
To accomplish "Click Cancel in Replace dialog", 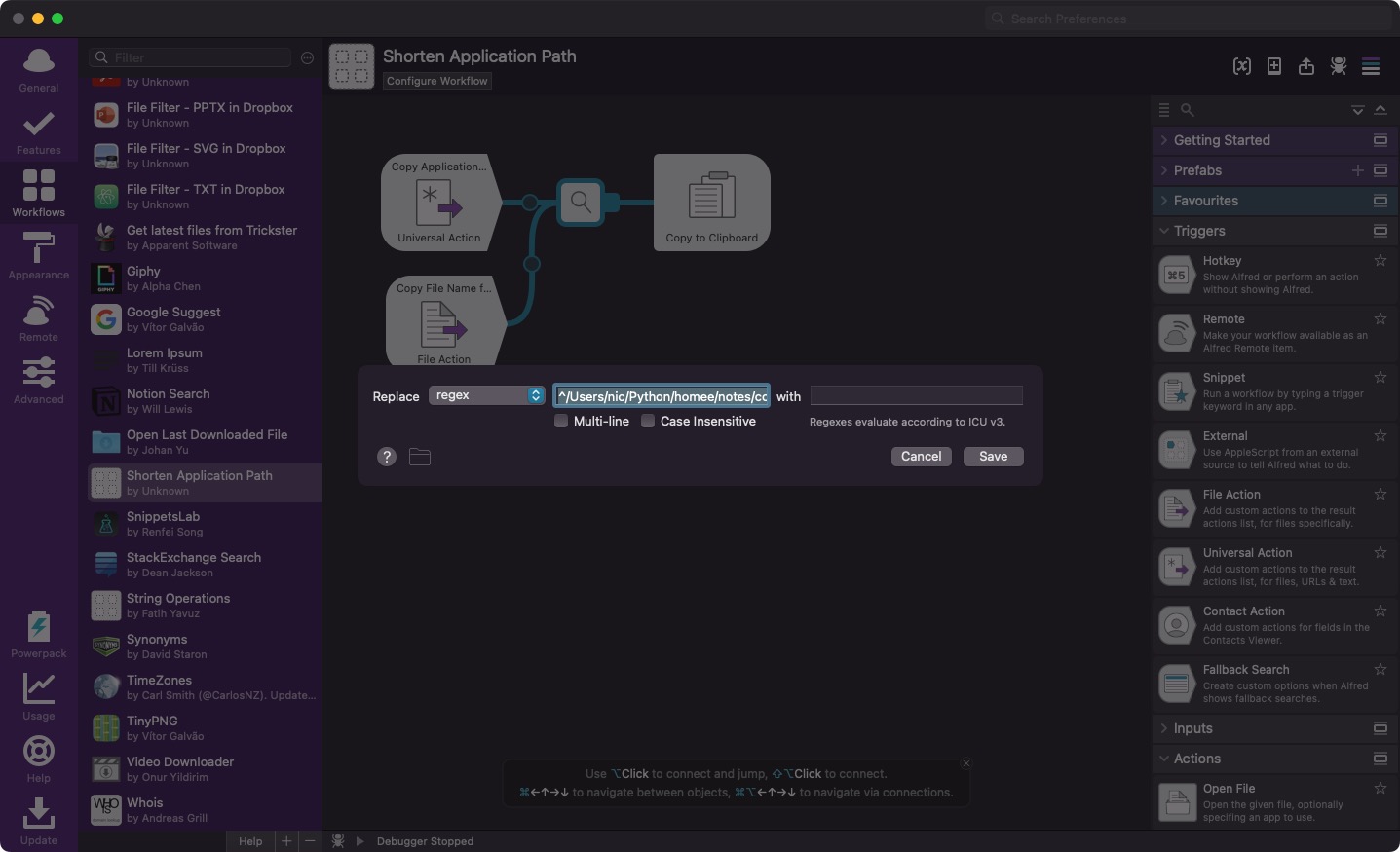I will 921,456.
